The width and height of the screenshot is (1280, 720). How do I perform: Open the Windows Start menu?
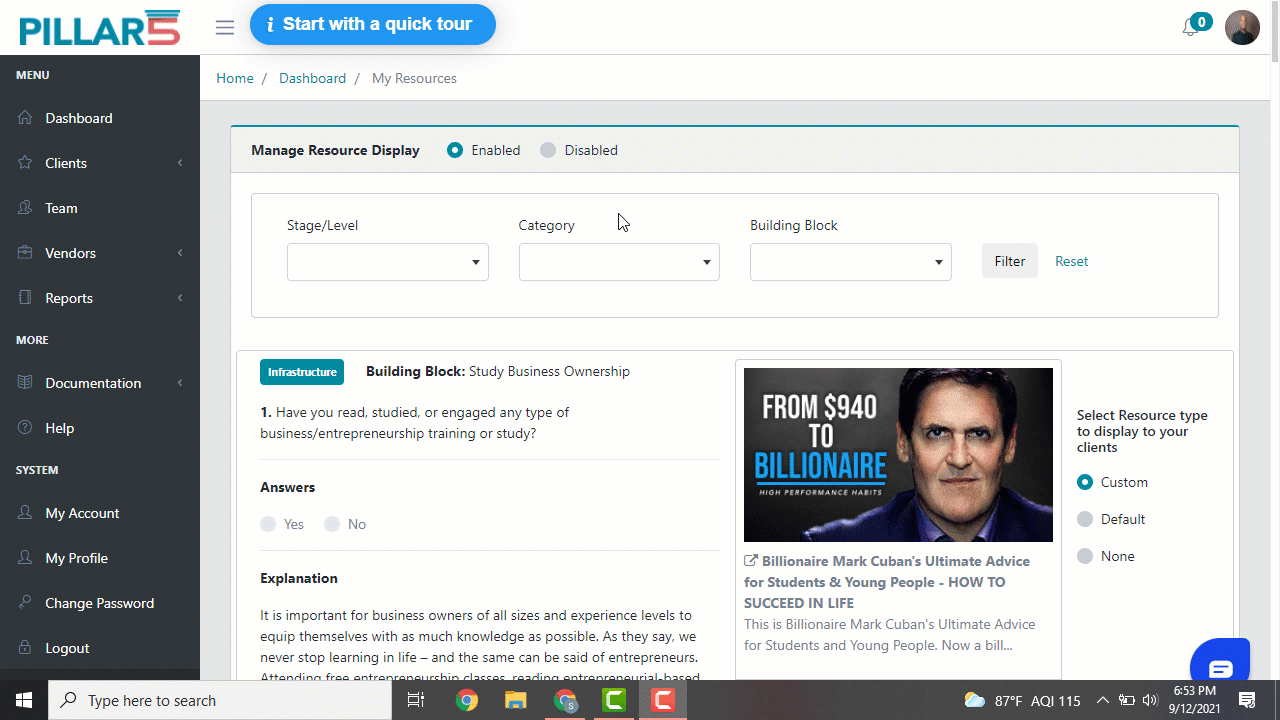click(x=24, y=700)
